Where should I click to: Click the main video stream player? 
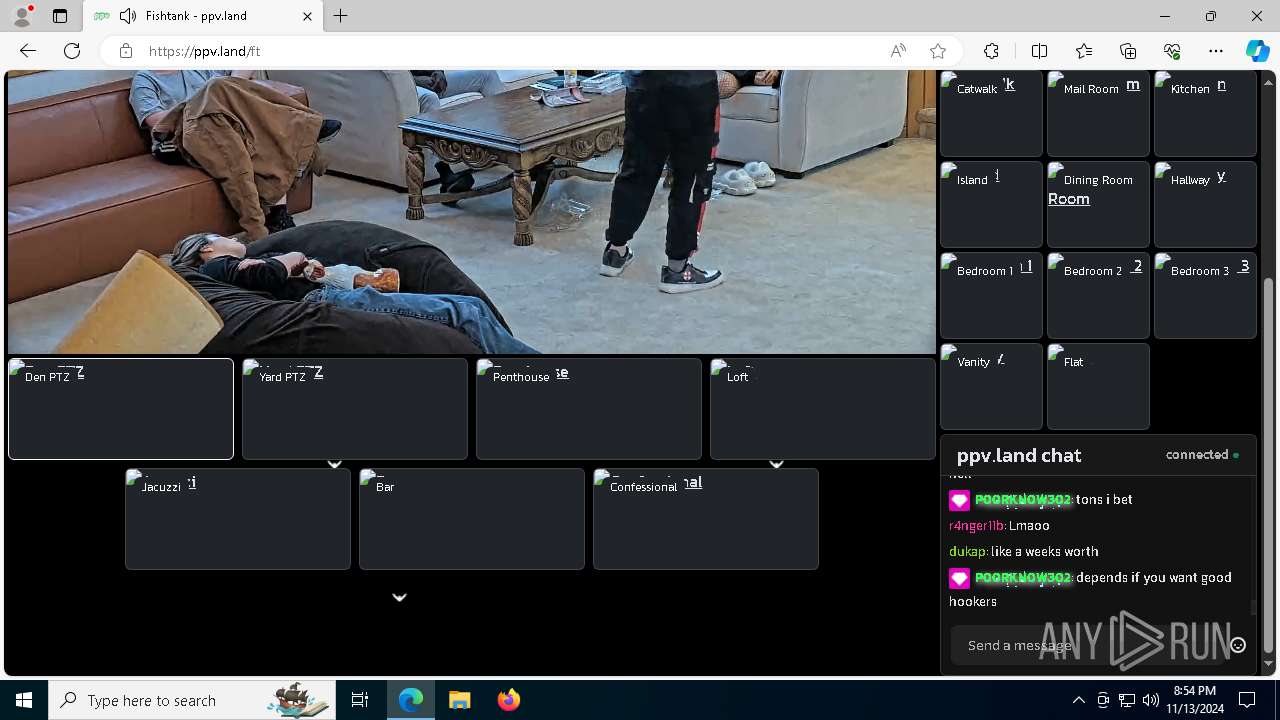click(472, 212)
